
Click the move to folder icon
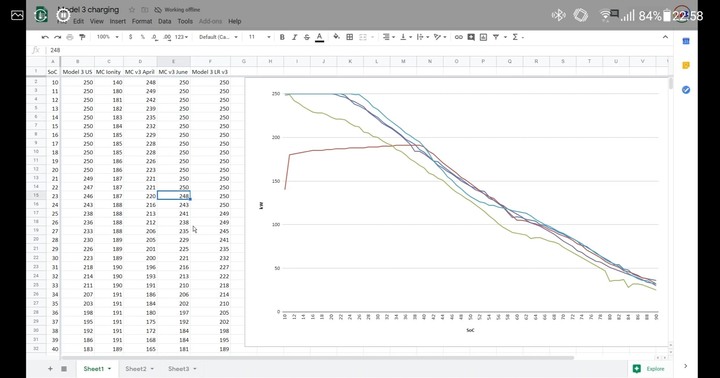[x=145, y=10]
